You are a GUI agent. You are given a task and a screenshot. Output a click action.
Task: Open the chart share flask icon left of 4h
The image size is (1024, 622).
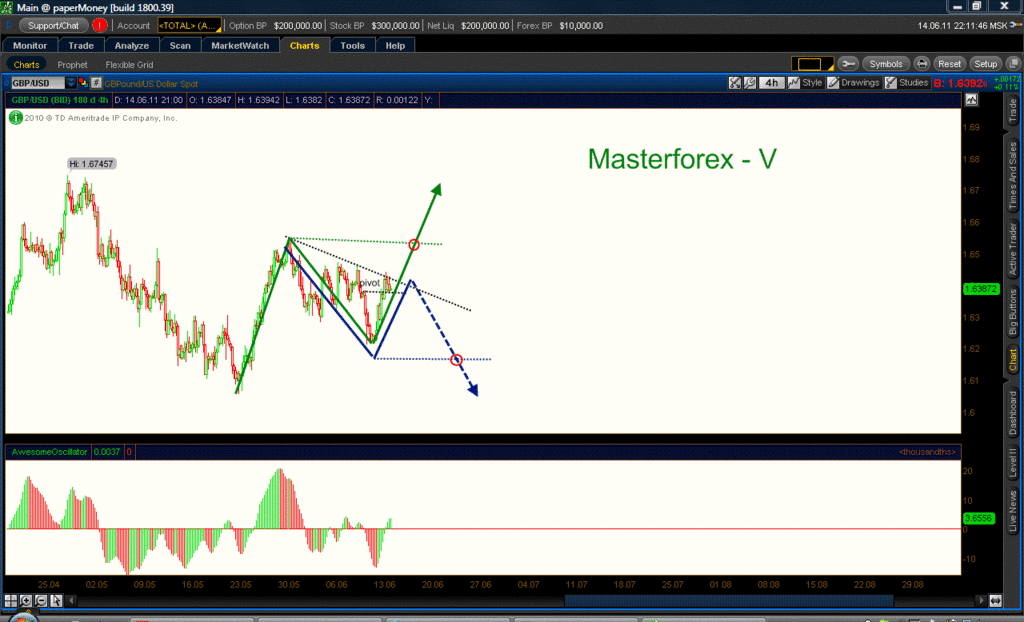pos(735,83)
